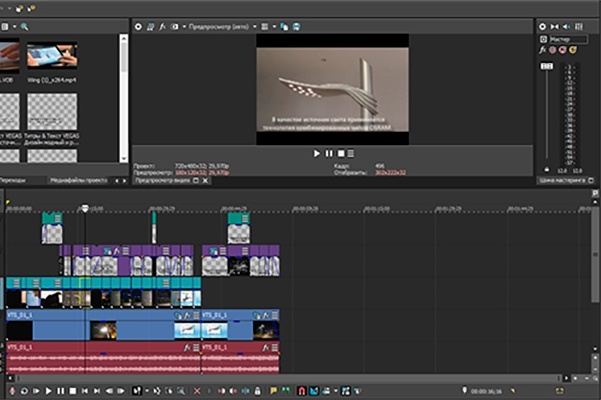
Task: Solo the master bus
Action: coord(573,50)
